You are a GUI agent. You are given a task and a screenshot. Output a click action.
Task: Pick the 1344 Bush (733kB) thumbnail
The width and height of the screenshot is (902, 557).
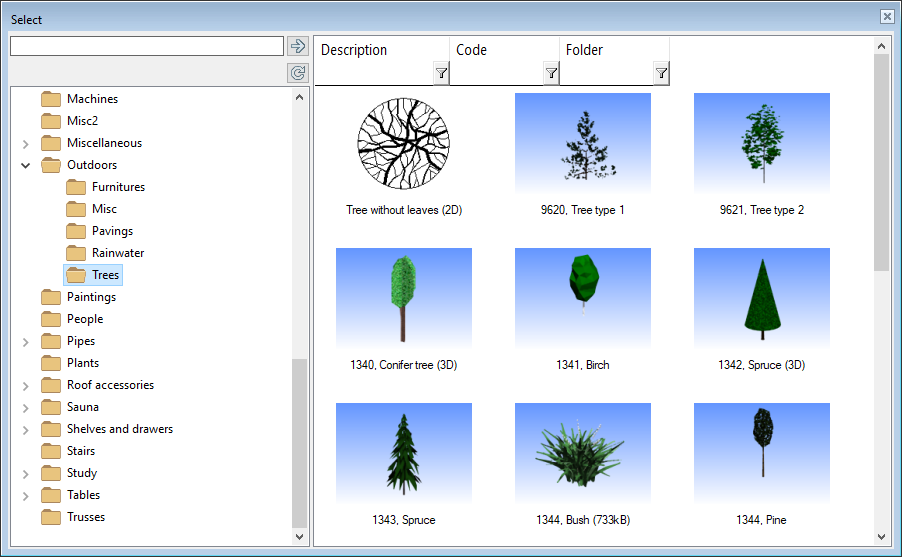[582, 452]
